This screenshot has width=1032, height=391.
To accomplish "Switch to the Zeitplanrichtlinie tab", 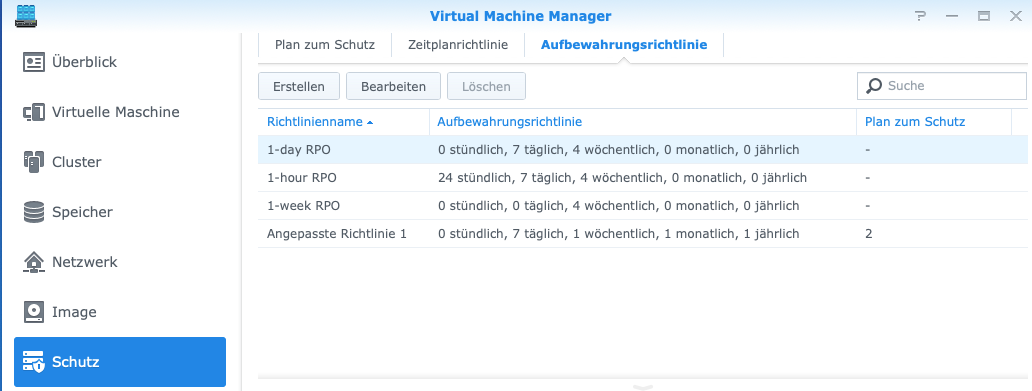I will (x=458, y=45).
